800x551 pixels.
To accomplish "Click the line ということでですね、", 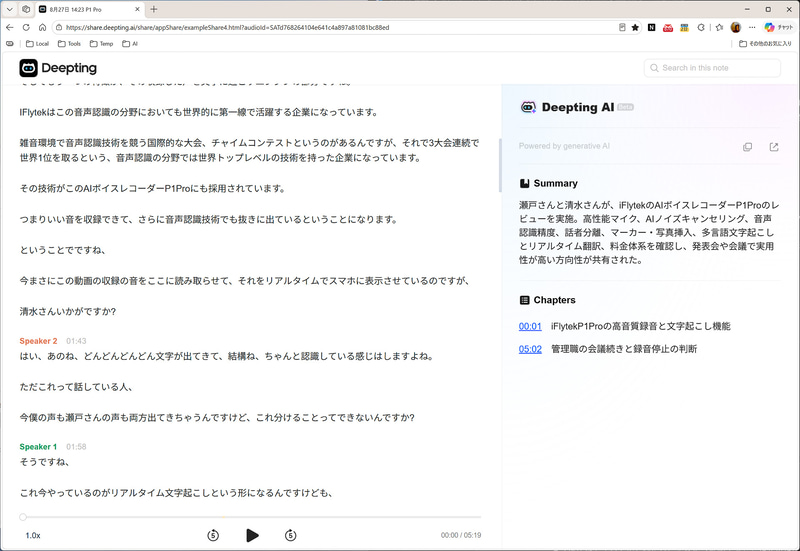I will click(x=63, y=250).
